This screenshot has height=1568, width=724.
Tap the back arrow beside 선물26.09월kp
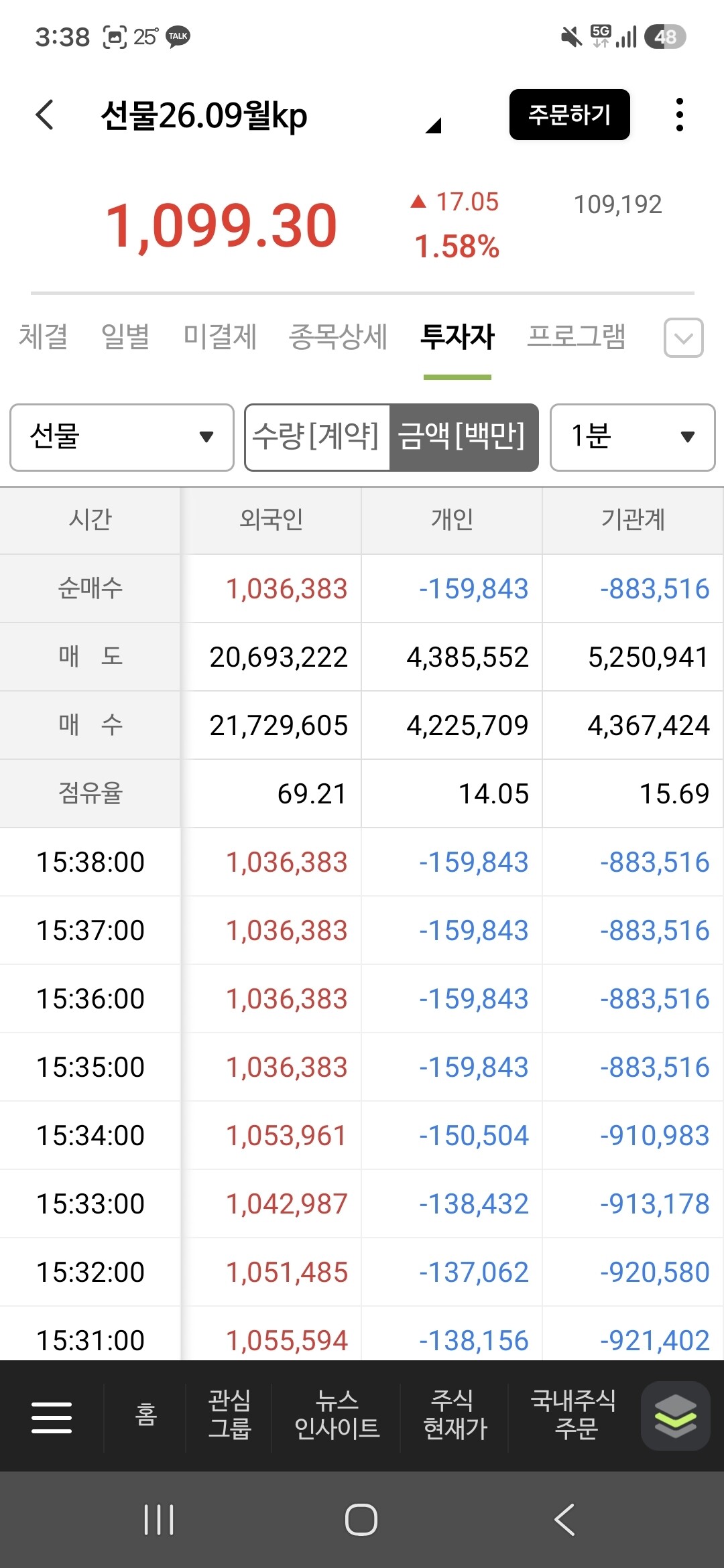(x=44, y=115)
